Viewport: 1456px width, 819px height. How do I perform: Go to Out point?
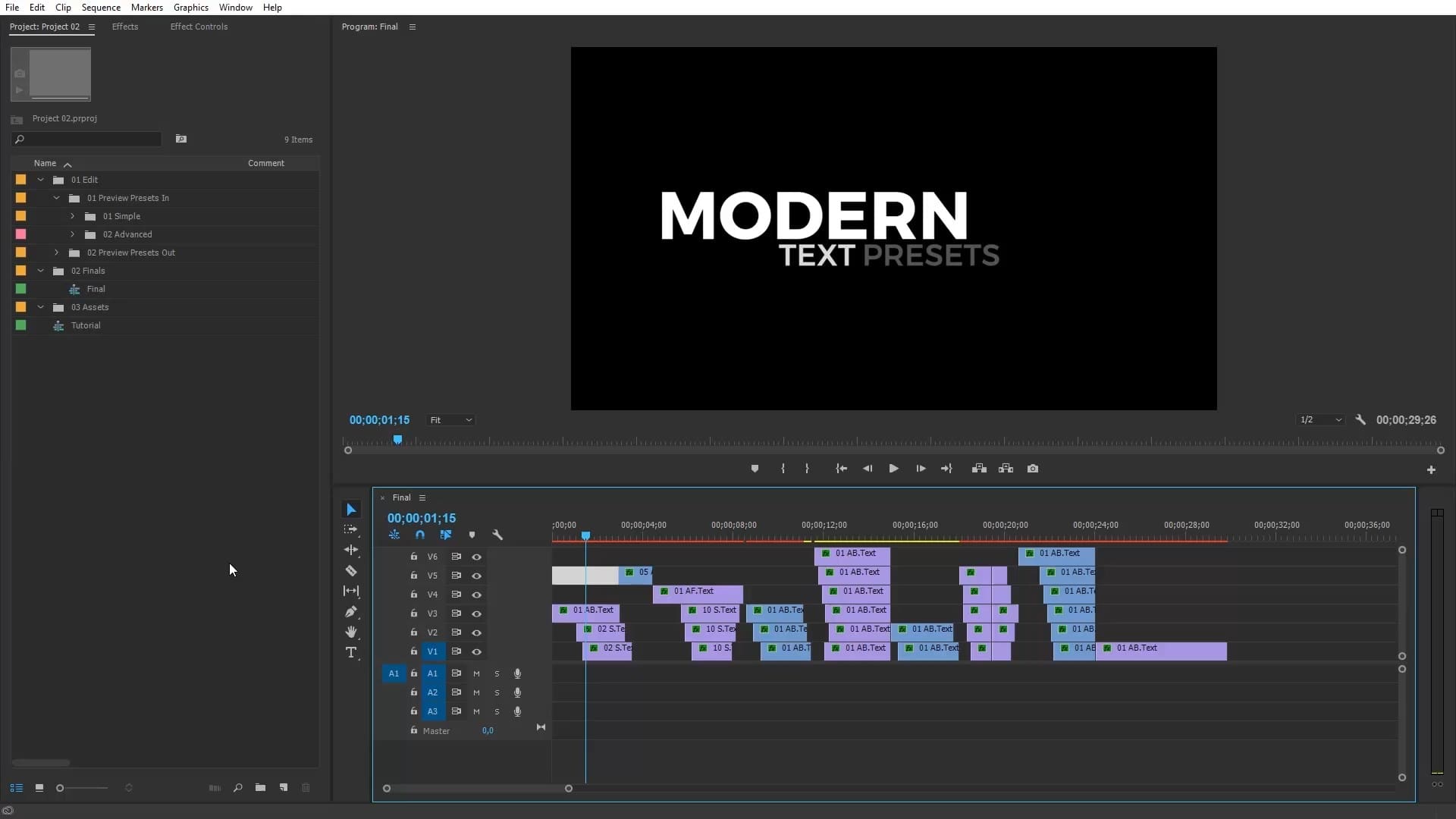click(x=946, y=469)
